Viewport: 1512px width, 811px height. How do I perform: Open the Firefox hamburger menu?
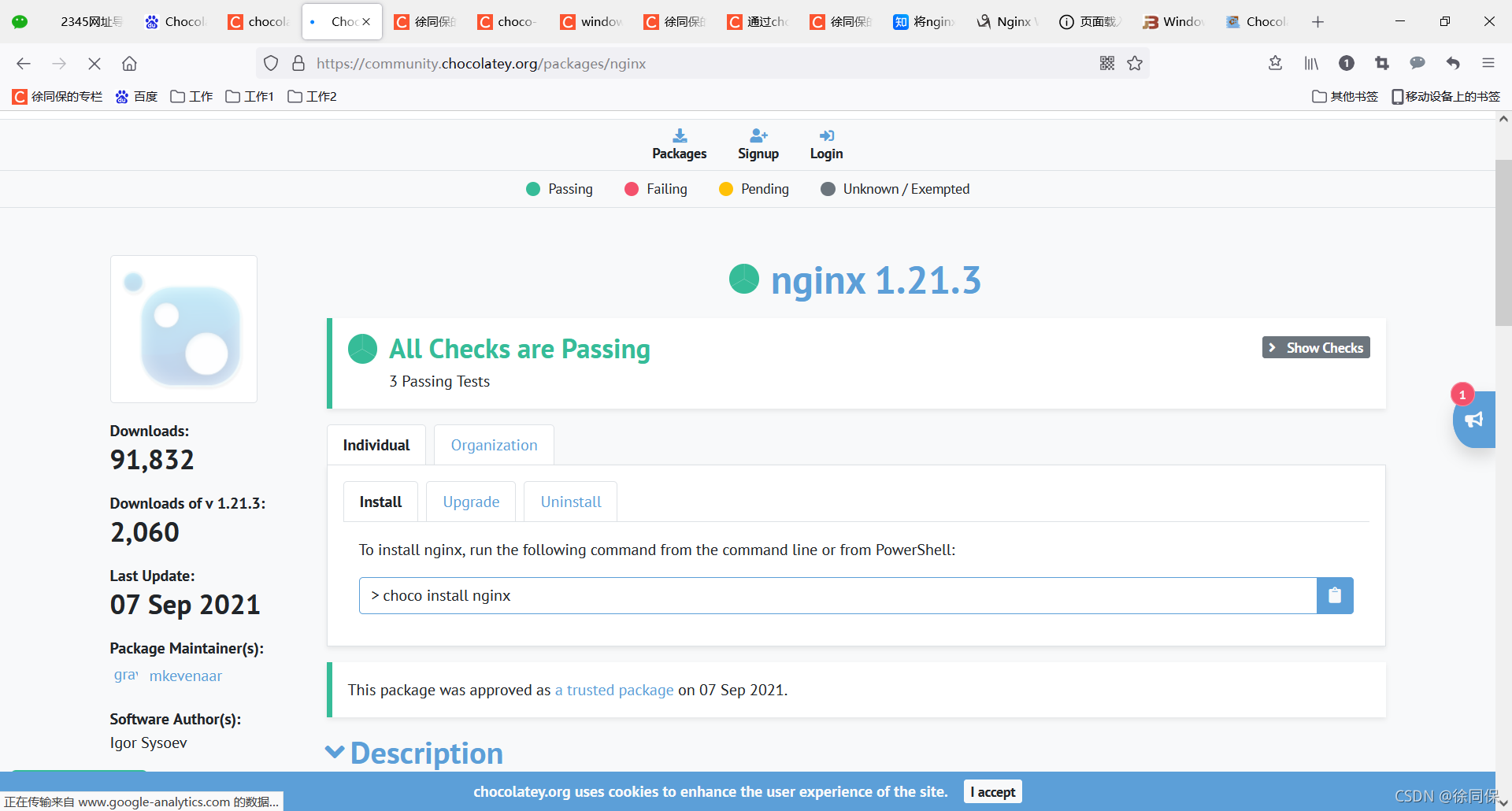tap(1488, 64)
